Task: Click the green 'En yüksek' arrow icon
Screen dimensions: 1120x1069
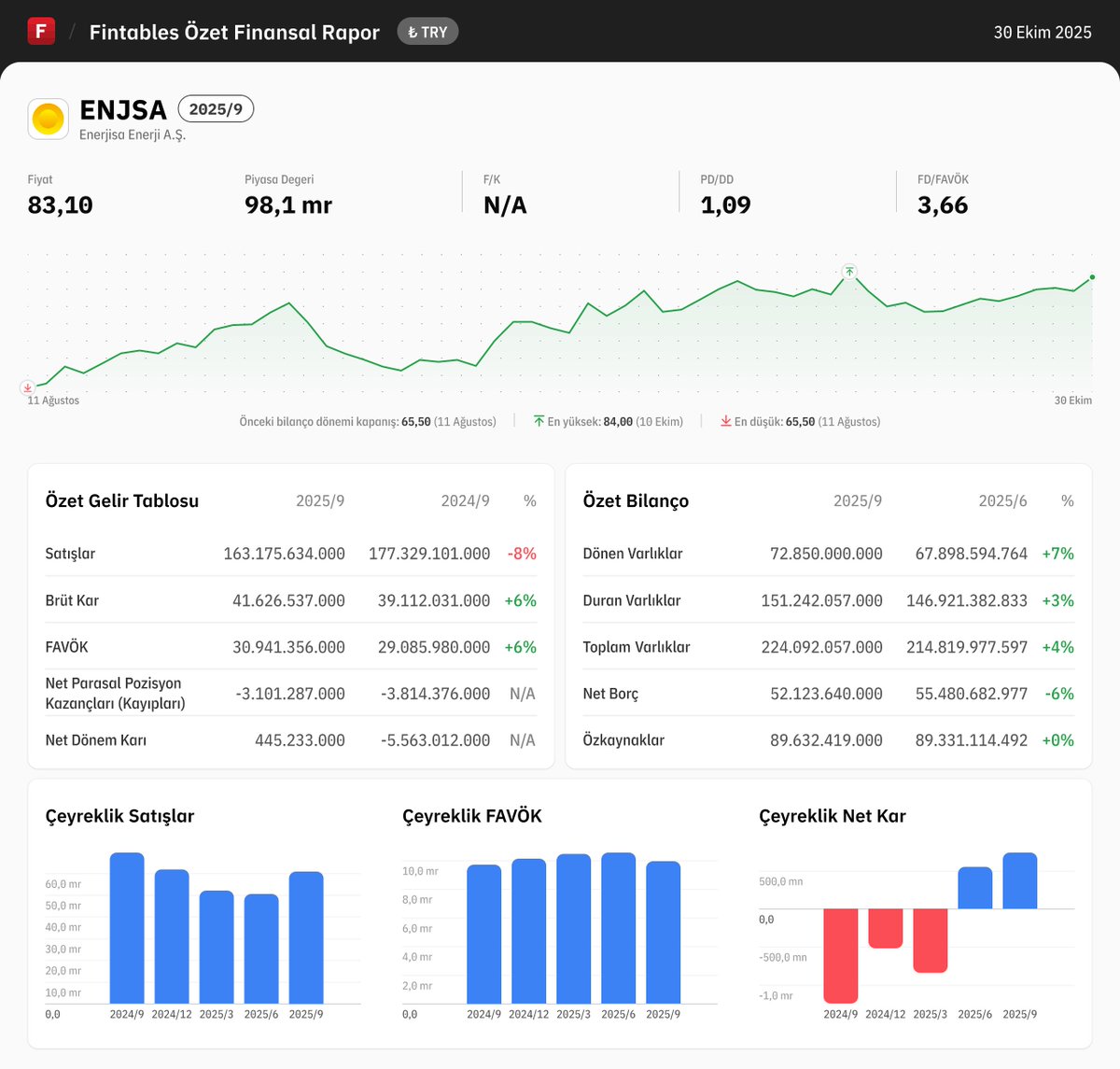Action: (539, 421)
